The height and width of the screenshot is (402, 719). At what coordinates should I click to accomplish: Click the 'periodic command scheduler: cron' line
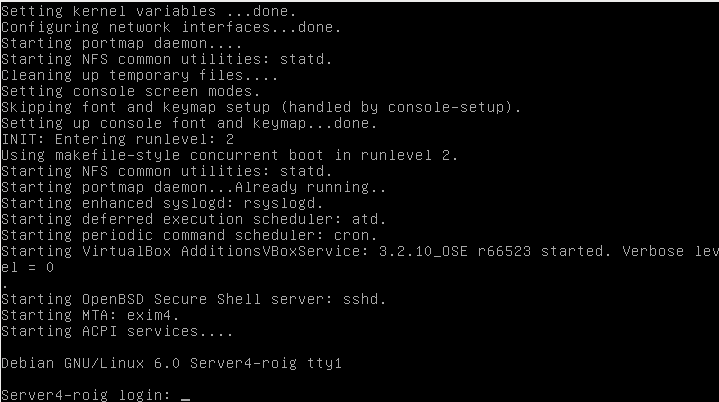point(189,235)
